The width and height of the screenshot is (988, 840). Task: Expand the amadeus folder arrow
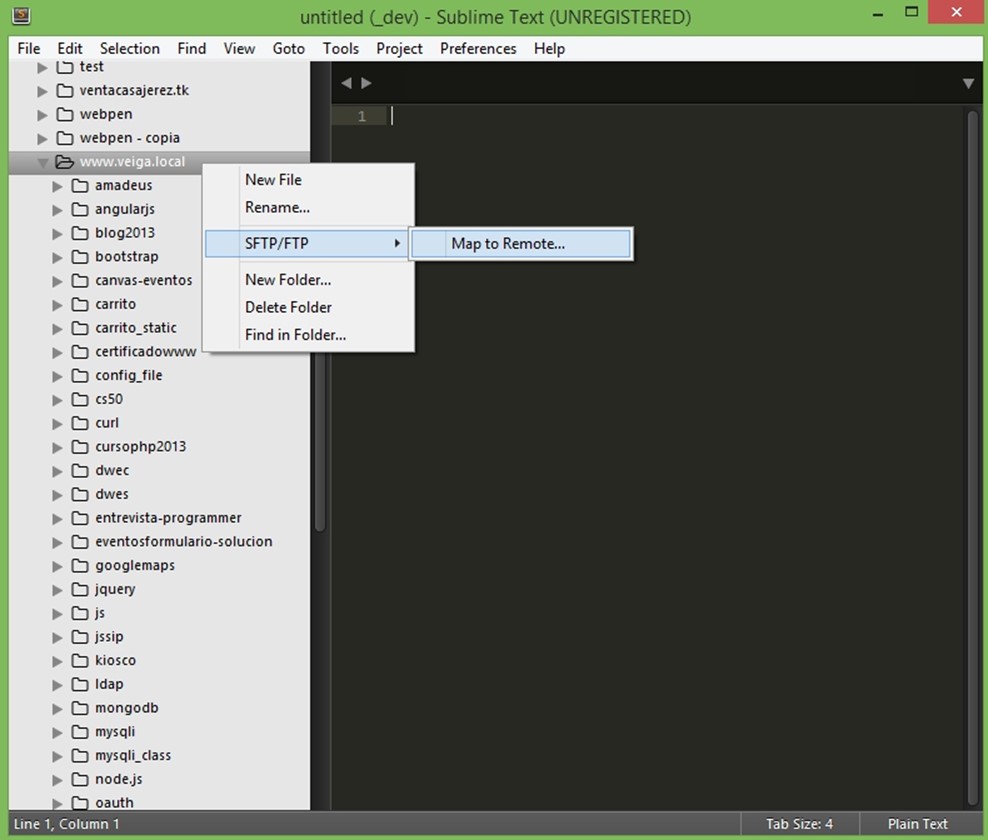click(58, 186)
